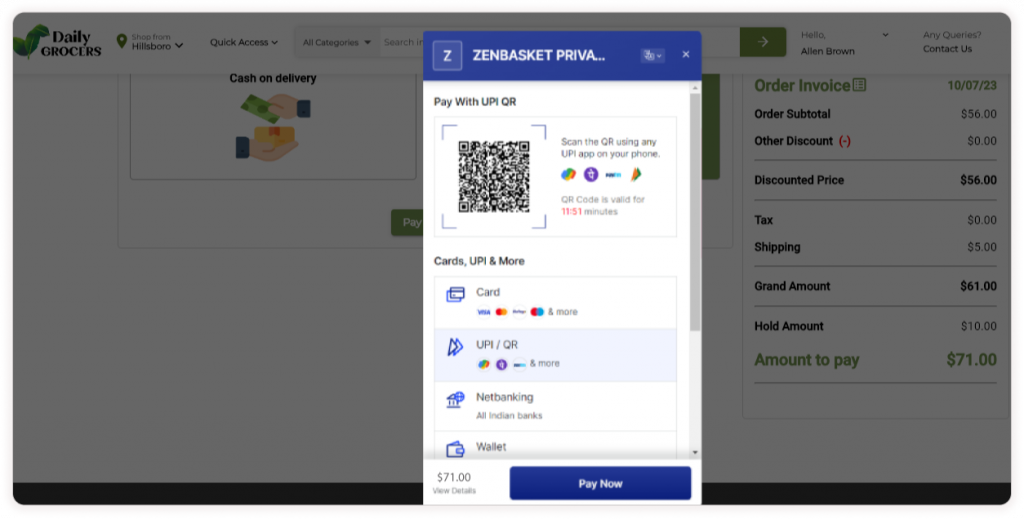The height and width of the screenshot is (519, 1024).
Task: Open the language selector dropdown in payment header
Action: [x=652, y=55]
